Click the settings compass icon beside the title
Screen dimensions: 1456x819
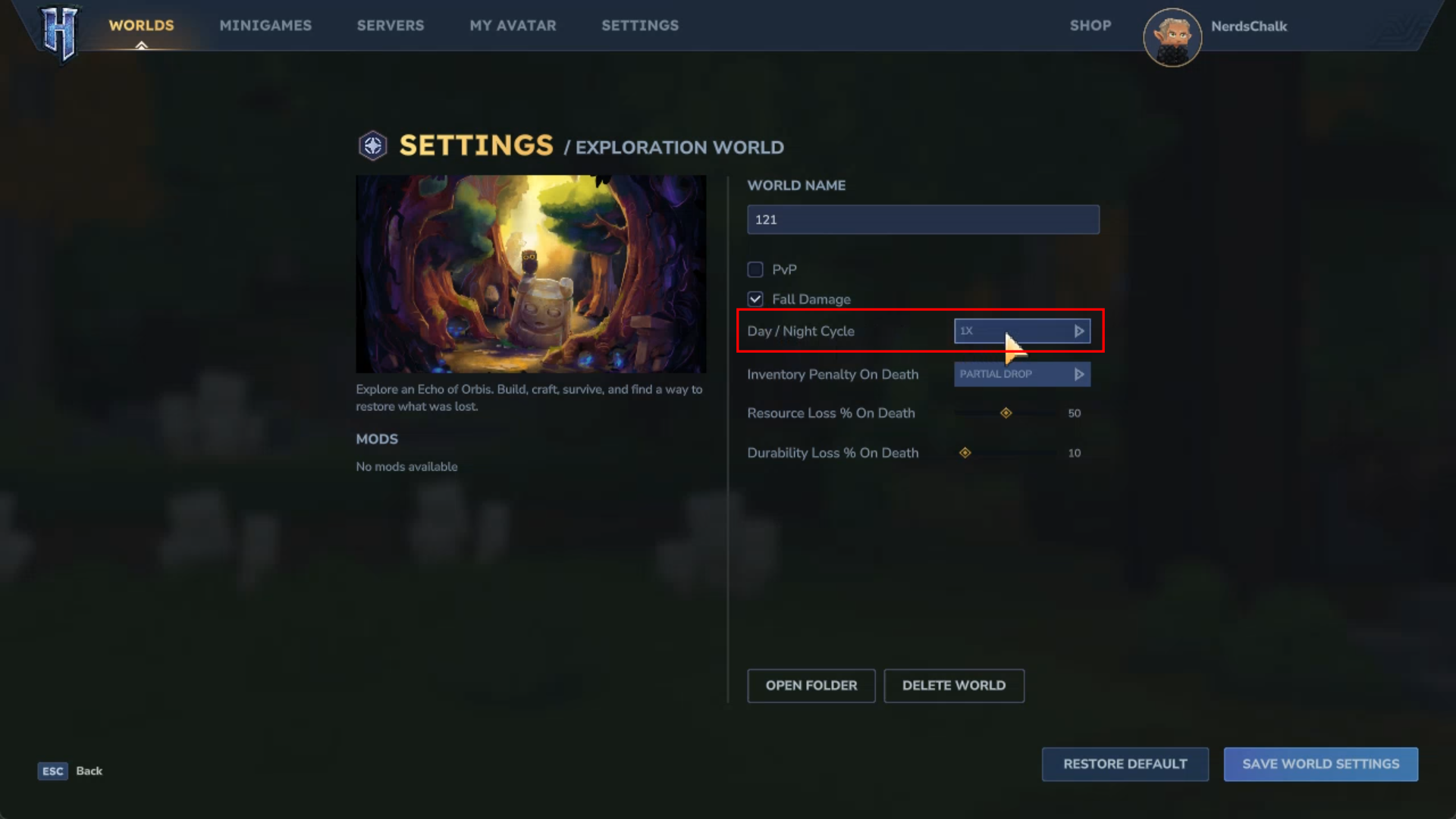(372, 146)
